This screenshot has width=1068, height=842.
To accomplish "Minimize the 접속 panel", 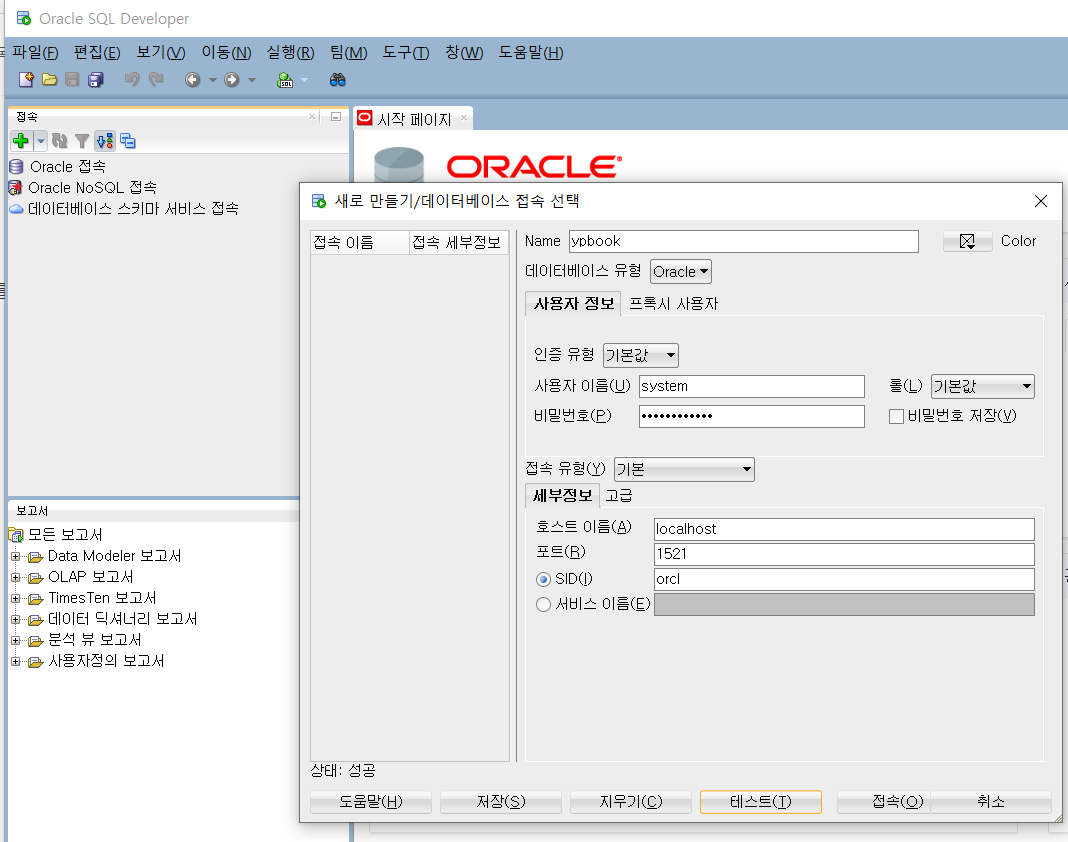I will coord(336,116).
